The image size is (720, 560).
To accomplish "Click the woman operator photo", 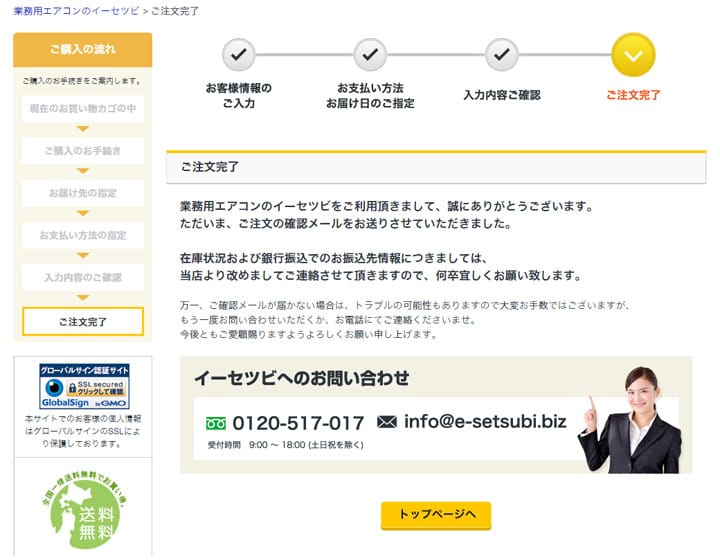I will (x=632, y=420).
